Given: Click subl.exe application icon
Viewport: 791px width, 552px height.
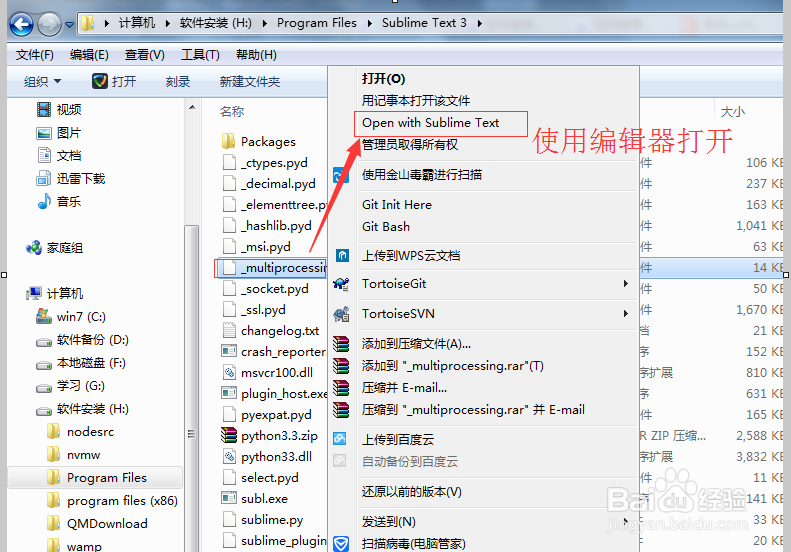Looking at the screenshot, I should tap(229, 498).
